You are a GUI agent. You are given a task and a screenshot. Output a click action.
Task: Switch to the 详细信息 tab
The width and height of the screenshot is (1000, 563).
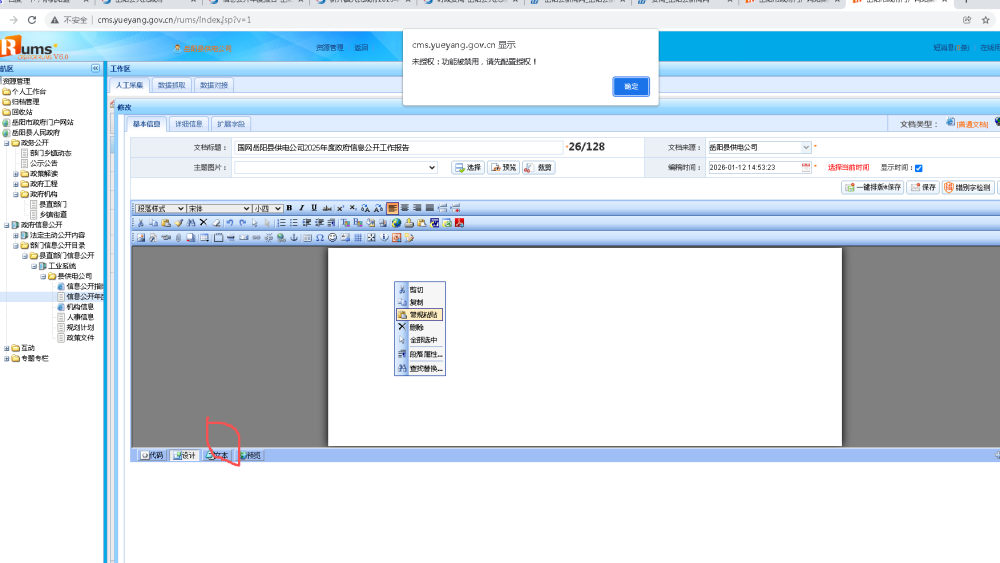coord(189,124)
